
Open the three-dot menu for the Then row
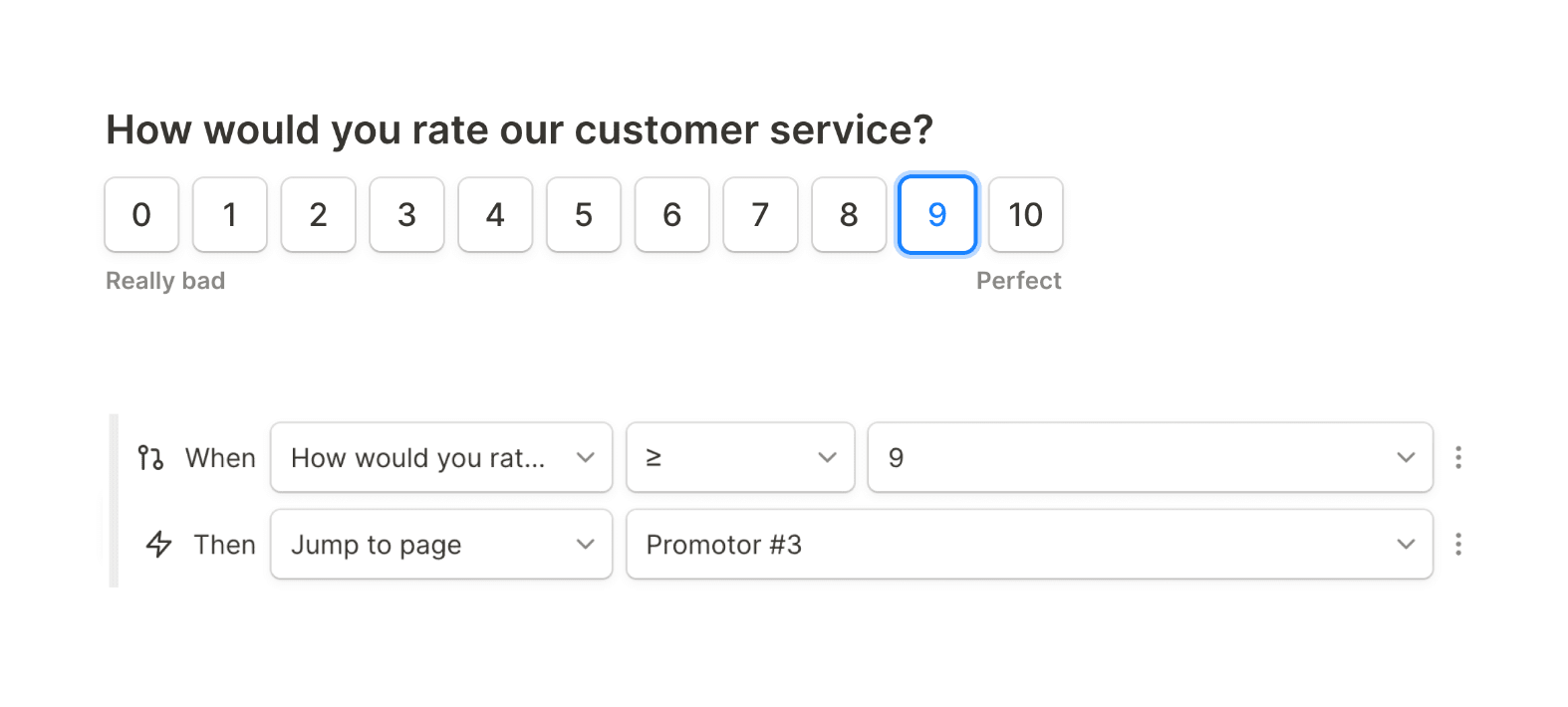pos(1457,544)
